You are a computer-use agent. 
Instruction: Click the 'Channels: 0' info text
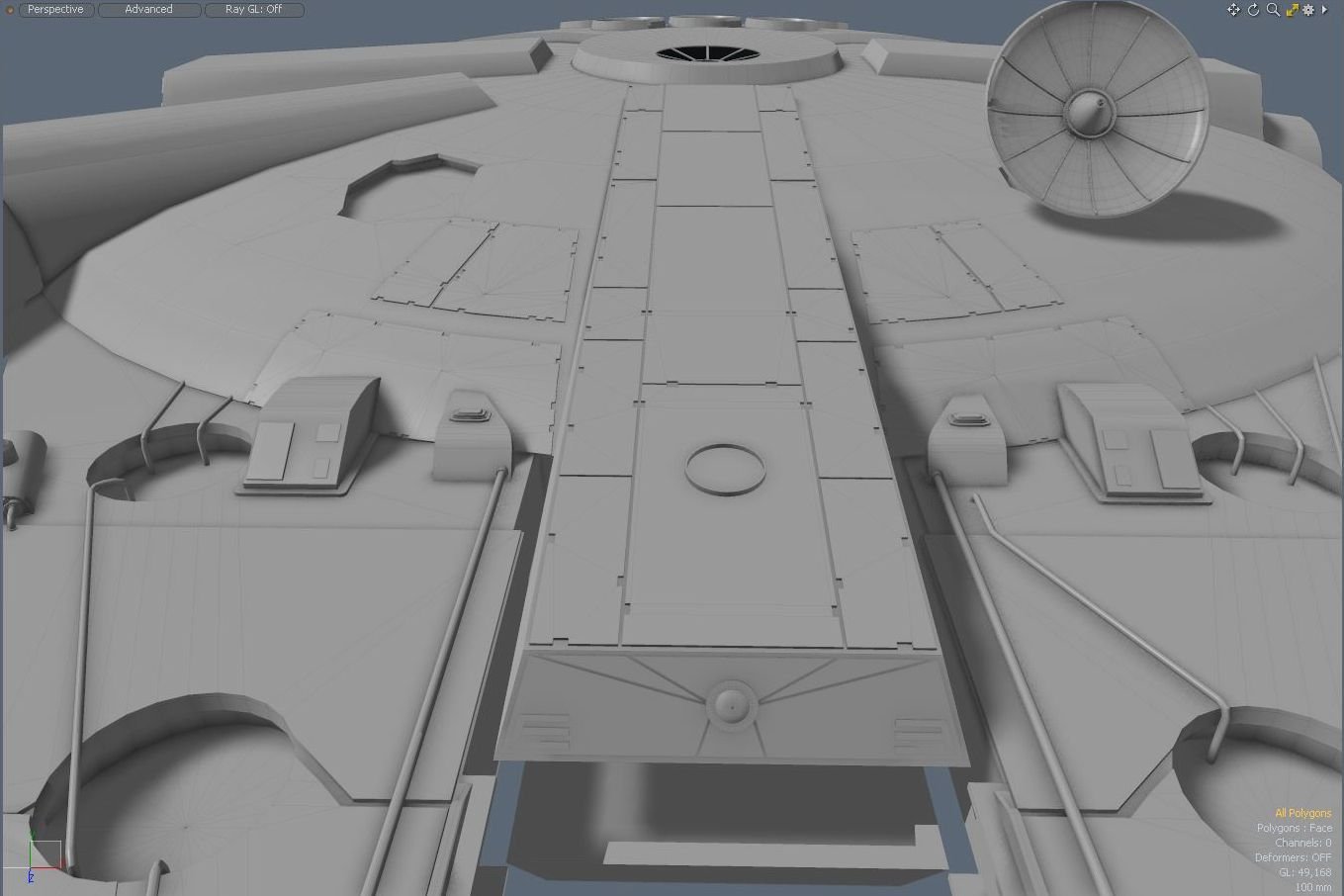(1302, 843)
